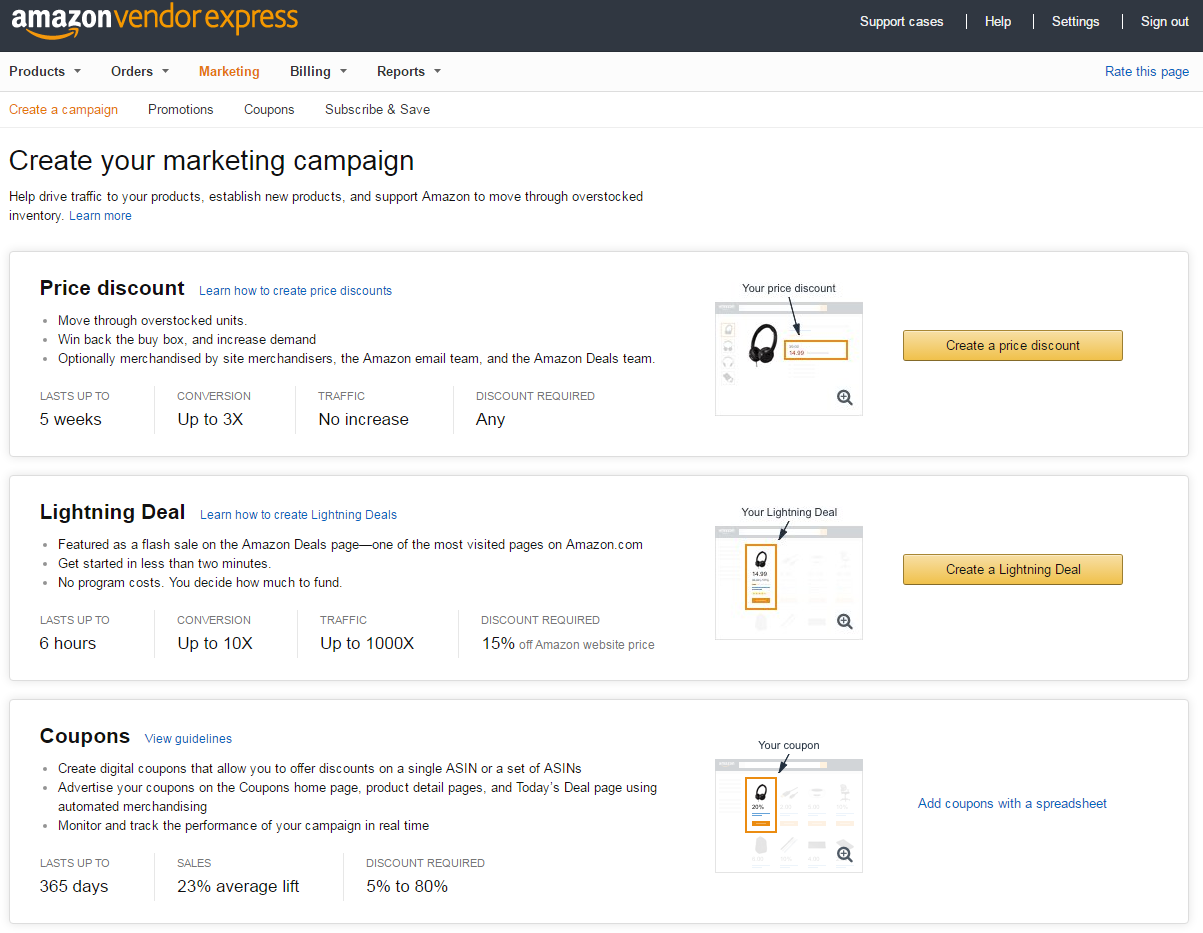Click Create a Lightning Deal button
This screenshot has width=1203, height=933.
click(x=1013, y=569)
